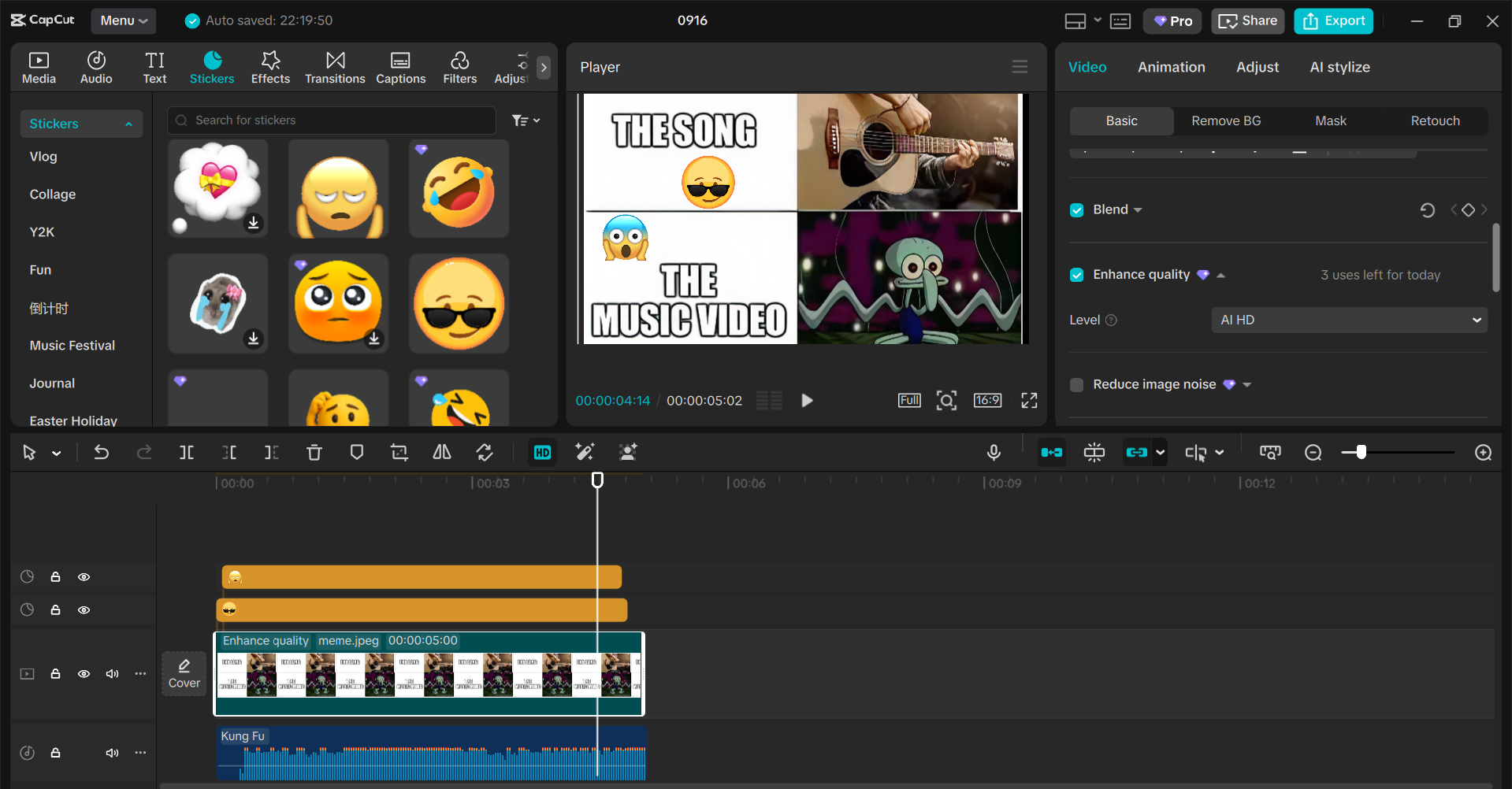Click the zoom out timeline icon

click(1313, 452)
